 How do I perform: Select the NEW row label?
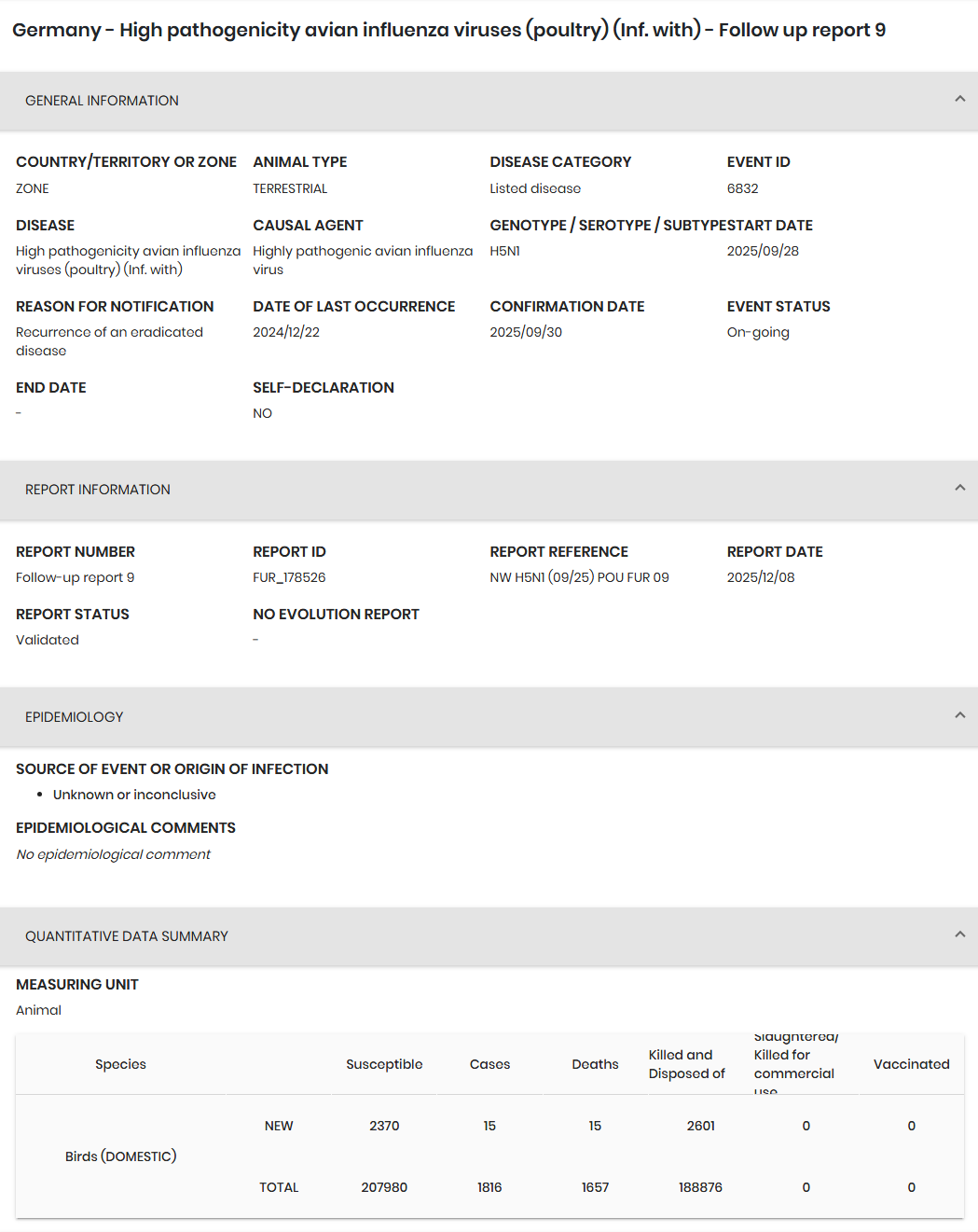279,1126
